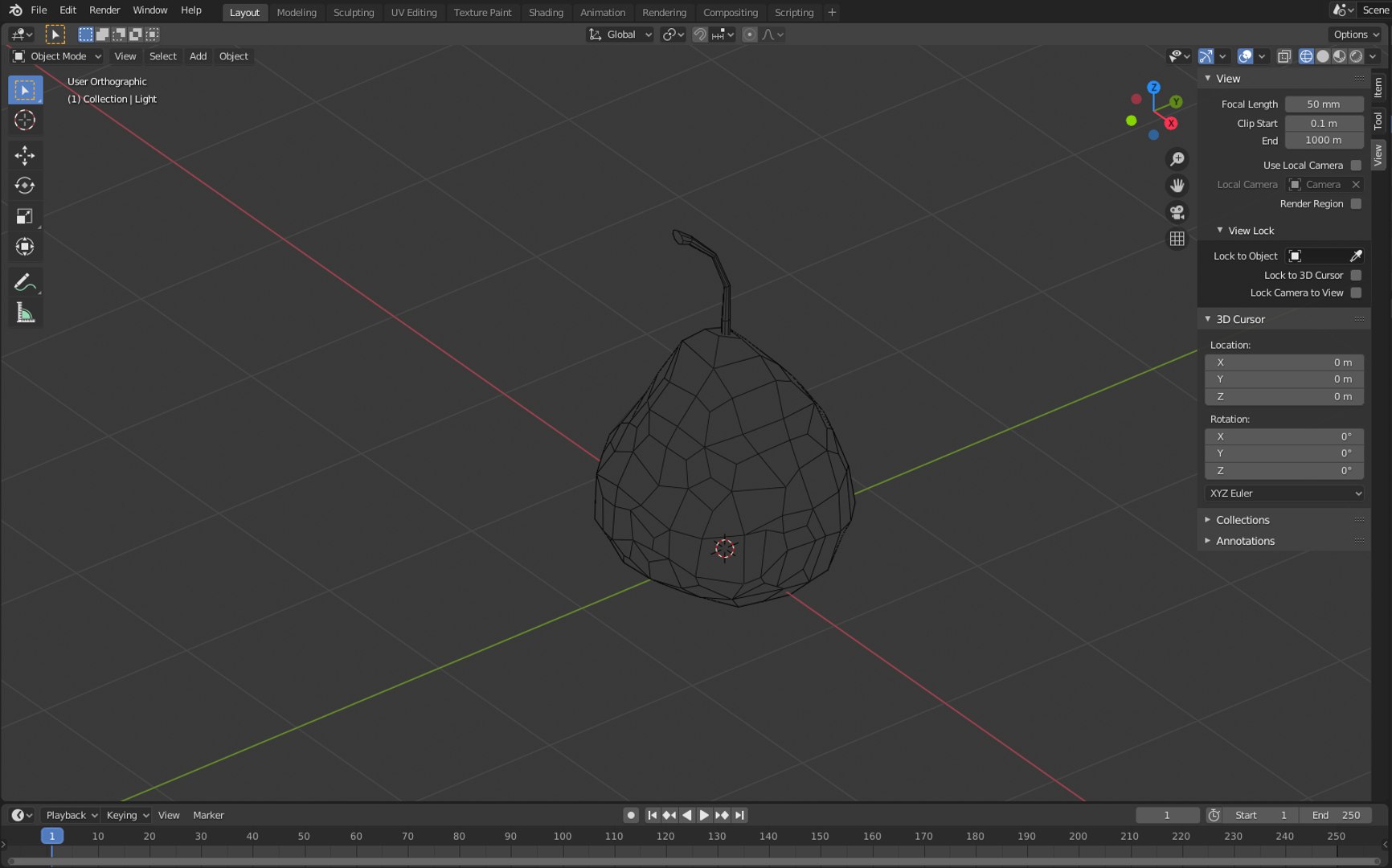The width and height of the screenshot is (1392, 868).
Task: Switch orthographic/perspective grid icon
Action: (1177, 239)
